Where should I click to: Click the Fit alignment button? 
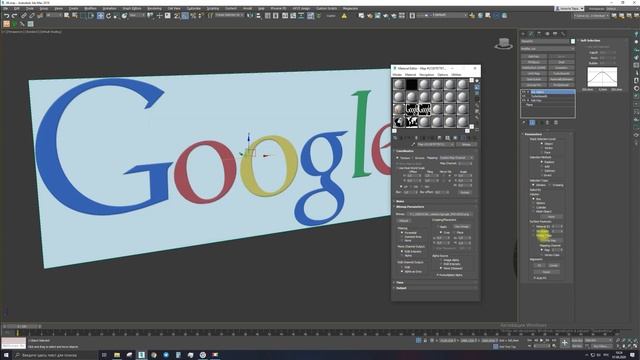point(539,265)
